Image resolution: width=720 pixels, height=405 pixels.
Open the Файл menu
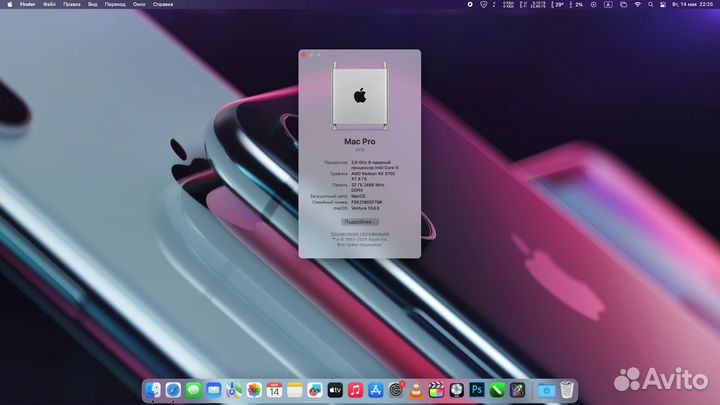point(49,4)
